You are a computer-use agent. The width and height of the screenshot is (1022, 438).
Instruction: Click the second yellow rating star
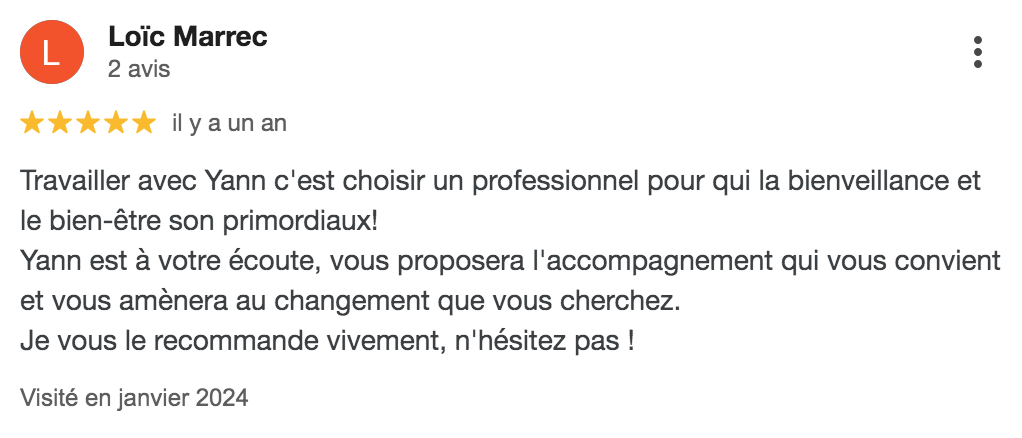tap(60, 123)
